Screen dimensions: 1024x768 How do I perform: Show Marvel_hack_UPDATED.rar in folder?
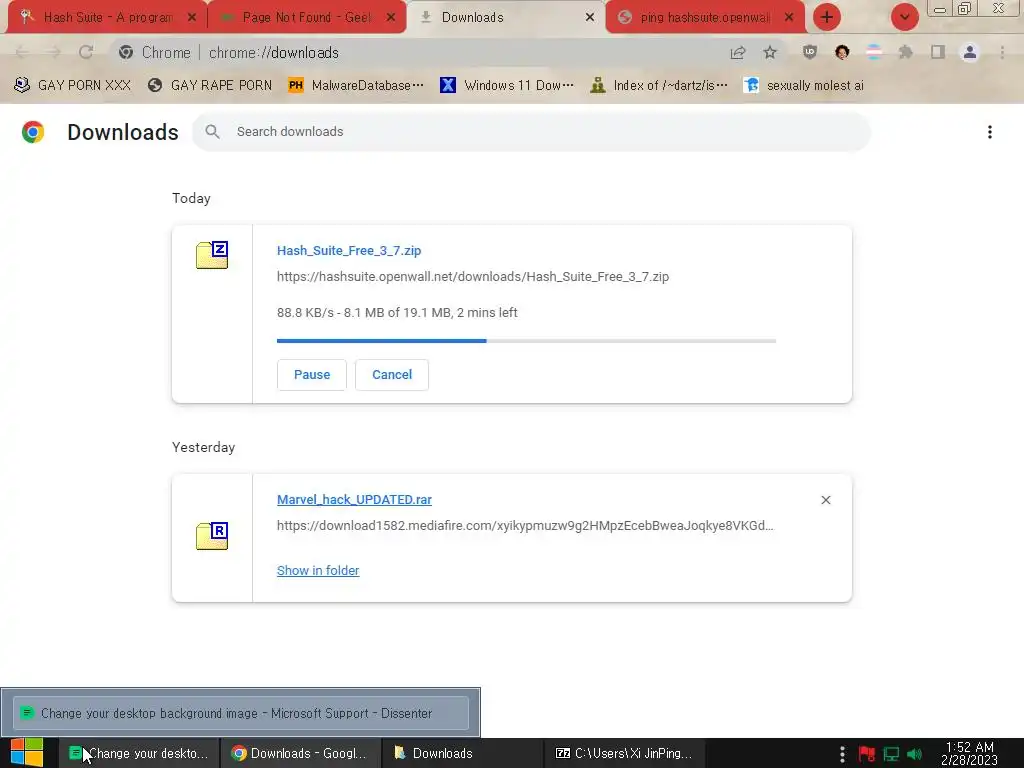pos(318,571)
